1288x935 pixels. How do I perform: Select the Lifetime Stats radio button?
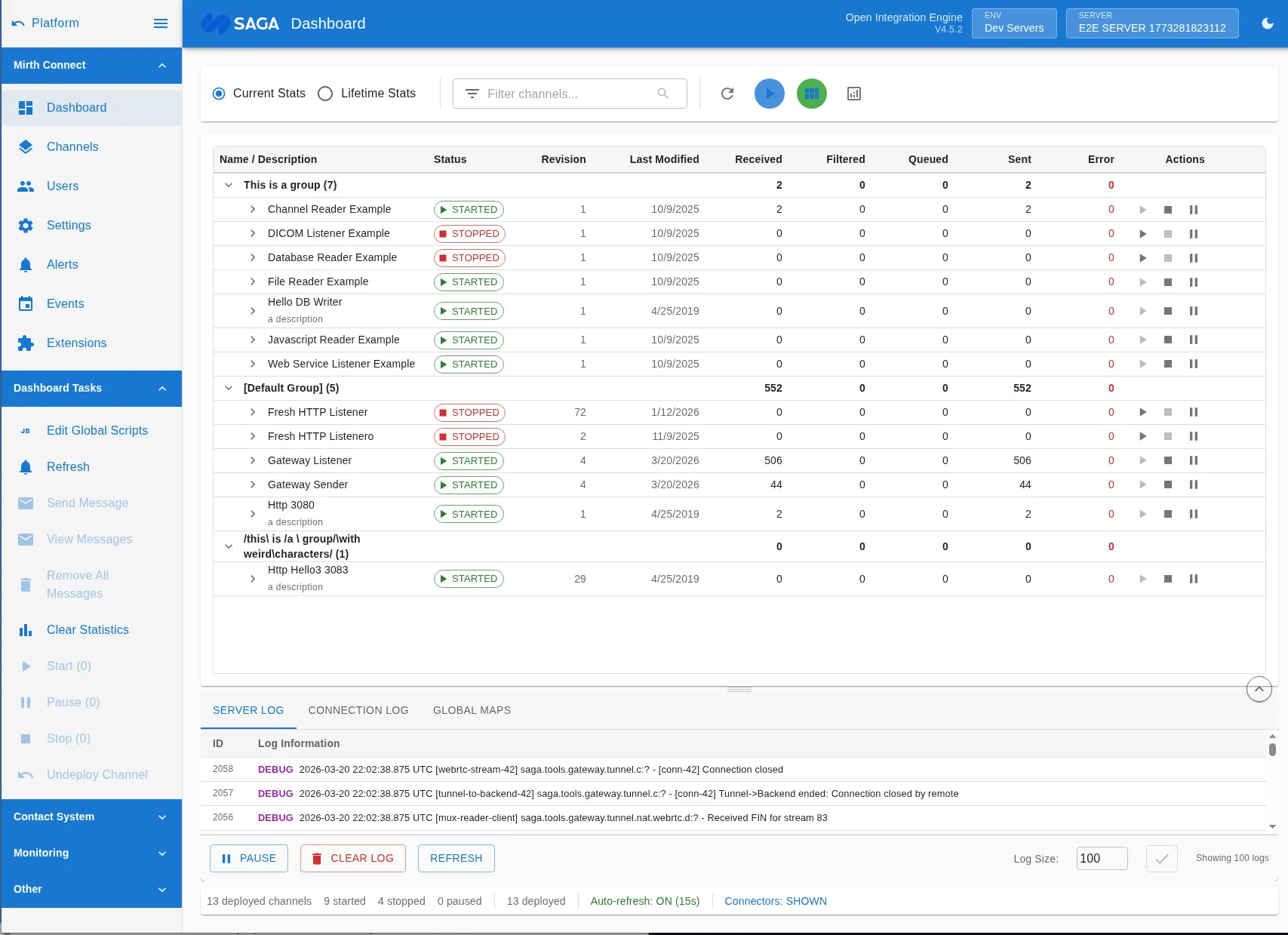click(x=325, y=94)
